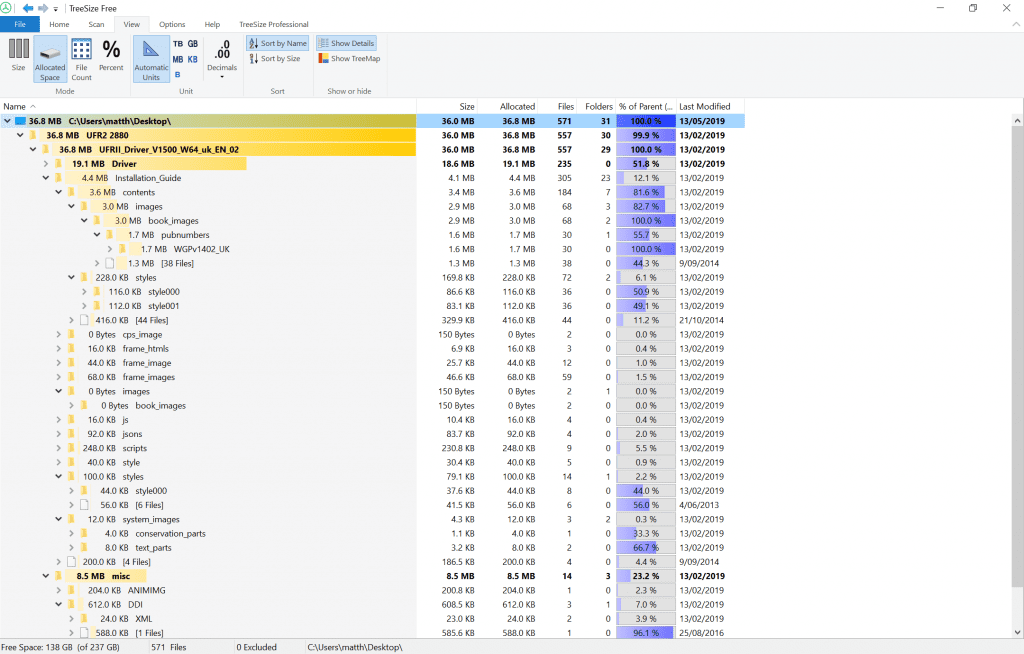
Task: Sort the tree by Size
Action: (275, 58)
